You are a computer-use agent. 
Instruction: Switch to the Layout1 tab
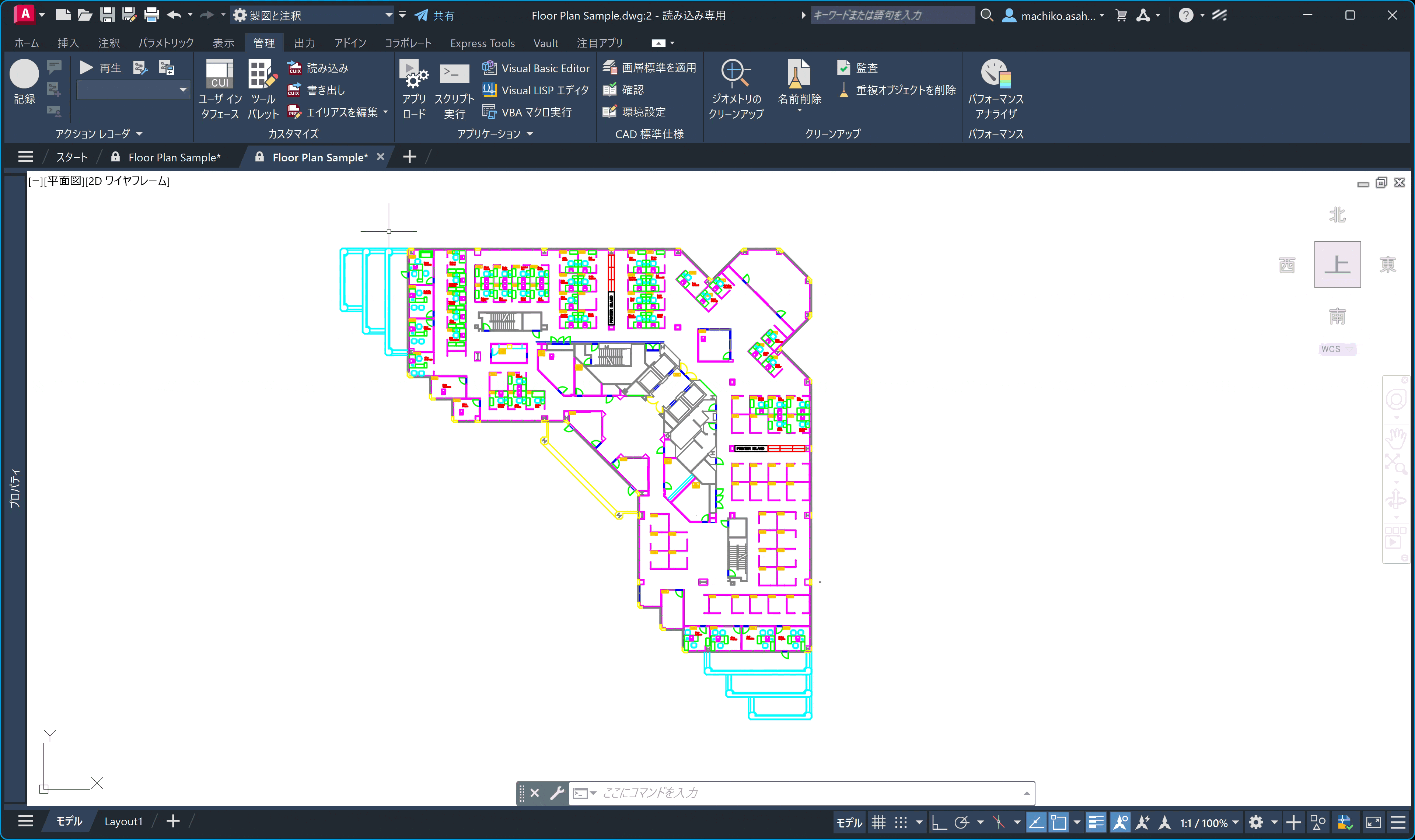tap(123, 821)
